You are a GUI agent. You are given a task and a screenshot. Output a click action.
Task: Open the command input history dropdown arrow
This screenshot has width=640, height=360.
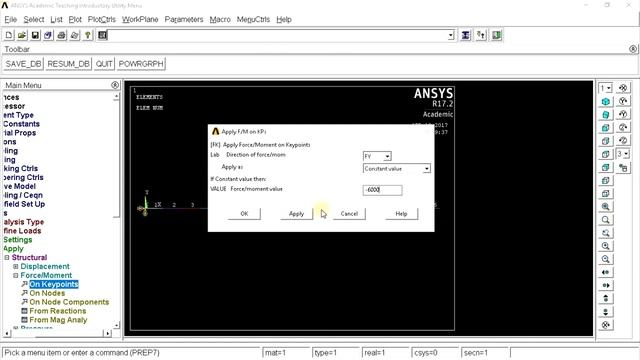click(x=451, y=36)
